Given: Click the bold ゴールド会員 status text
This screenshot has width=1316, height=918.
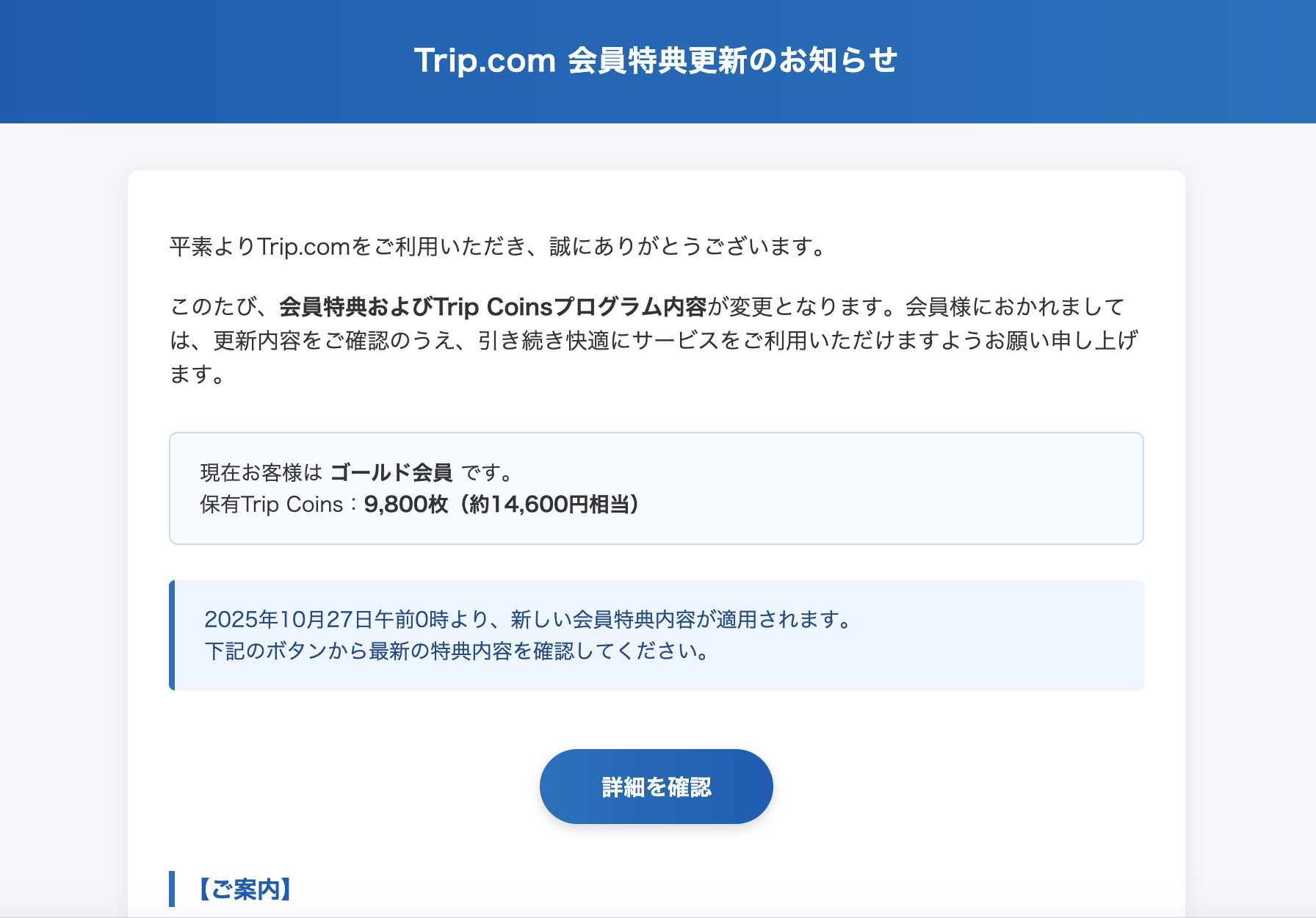Looking at the screenshot, I should click(391, 472).
